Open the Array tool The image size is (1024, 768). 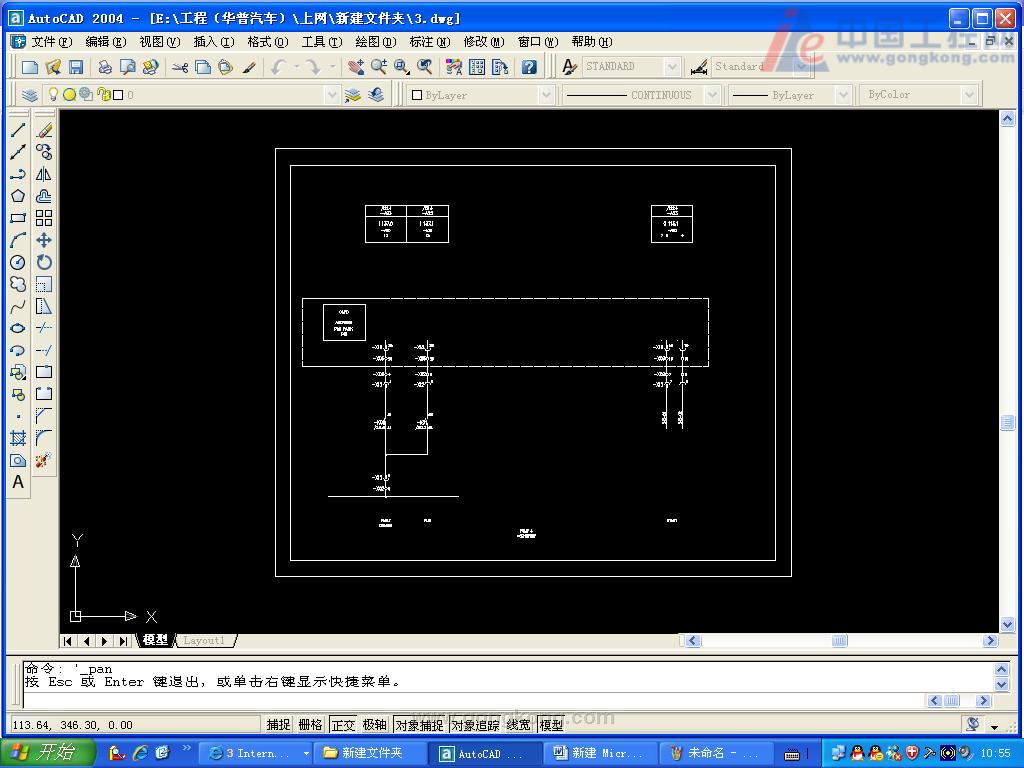click(x=44, y=218)
